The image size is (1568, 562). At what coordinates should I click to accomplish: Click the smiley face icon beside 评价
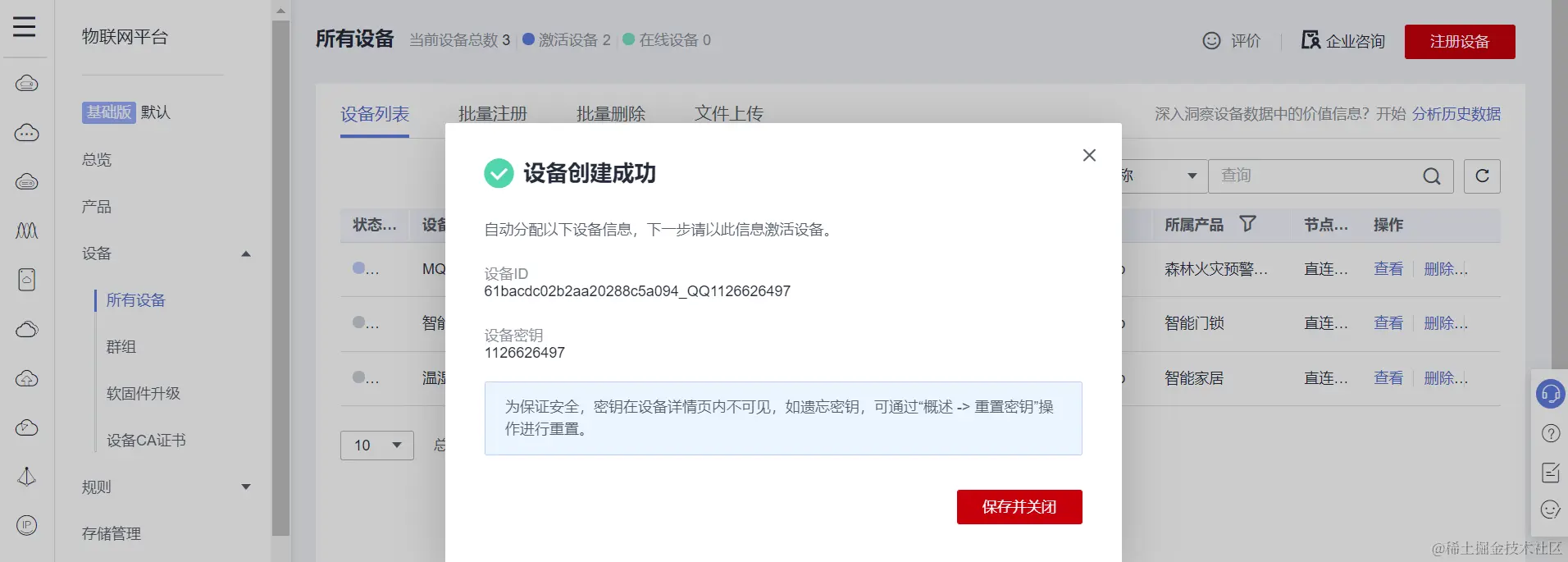[1211, 40]
